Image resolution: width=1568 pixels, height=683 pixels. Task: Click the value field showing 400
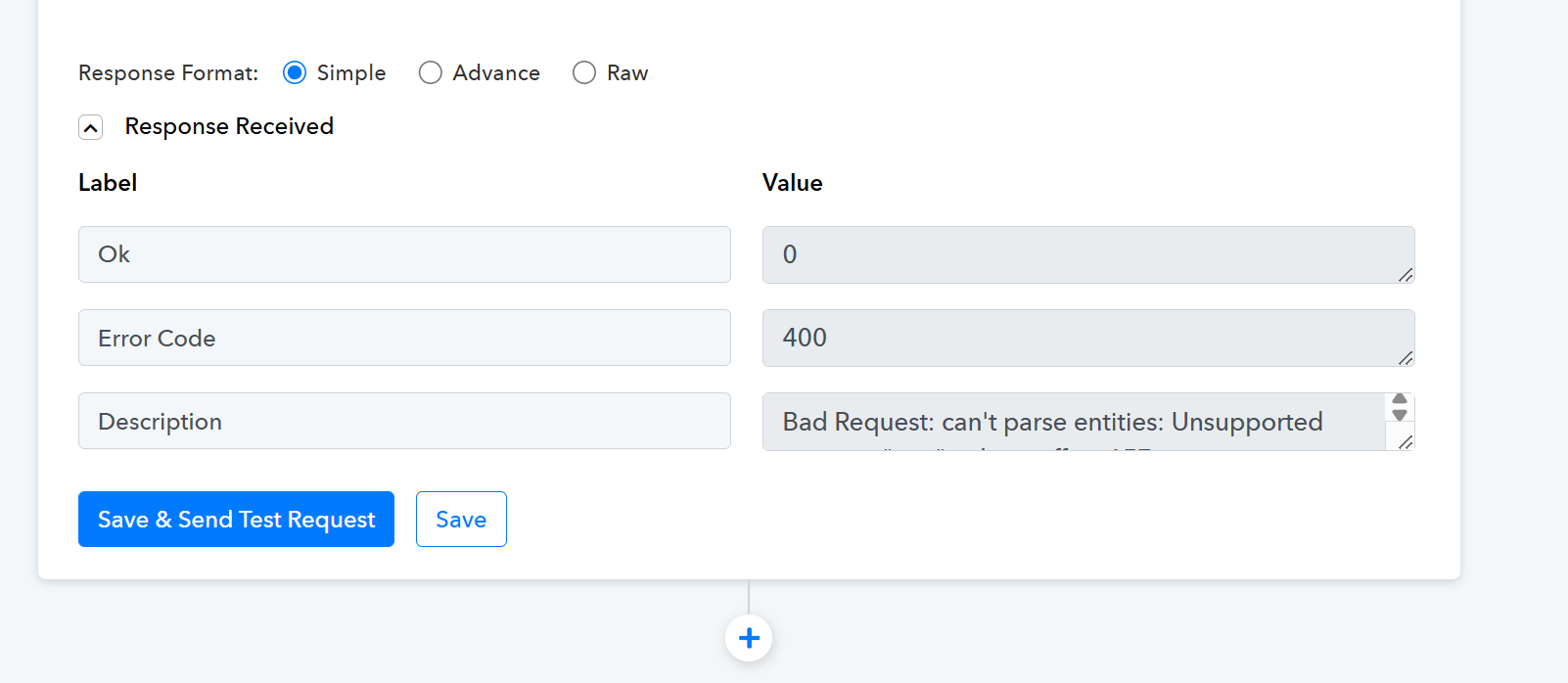(x=1088, y=338)
